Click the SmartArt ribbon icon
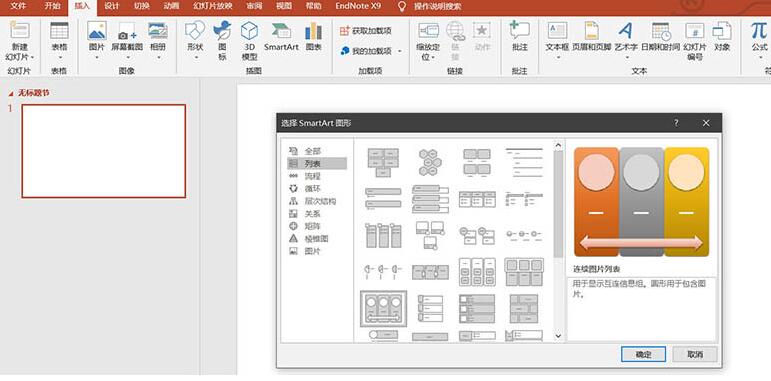This screenshot has width=771, height=381. (281, 30)
